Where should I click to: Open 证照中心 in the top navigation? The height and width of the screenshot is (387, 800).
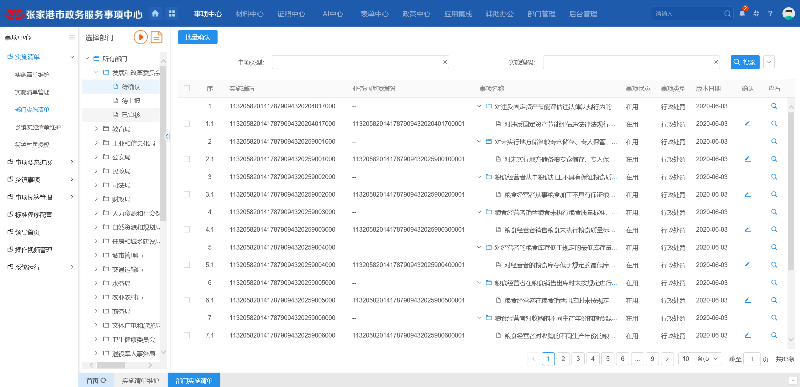[x=291, y=14]
